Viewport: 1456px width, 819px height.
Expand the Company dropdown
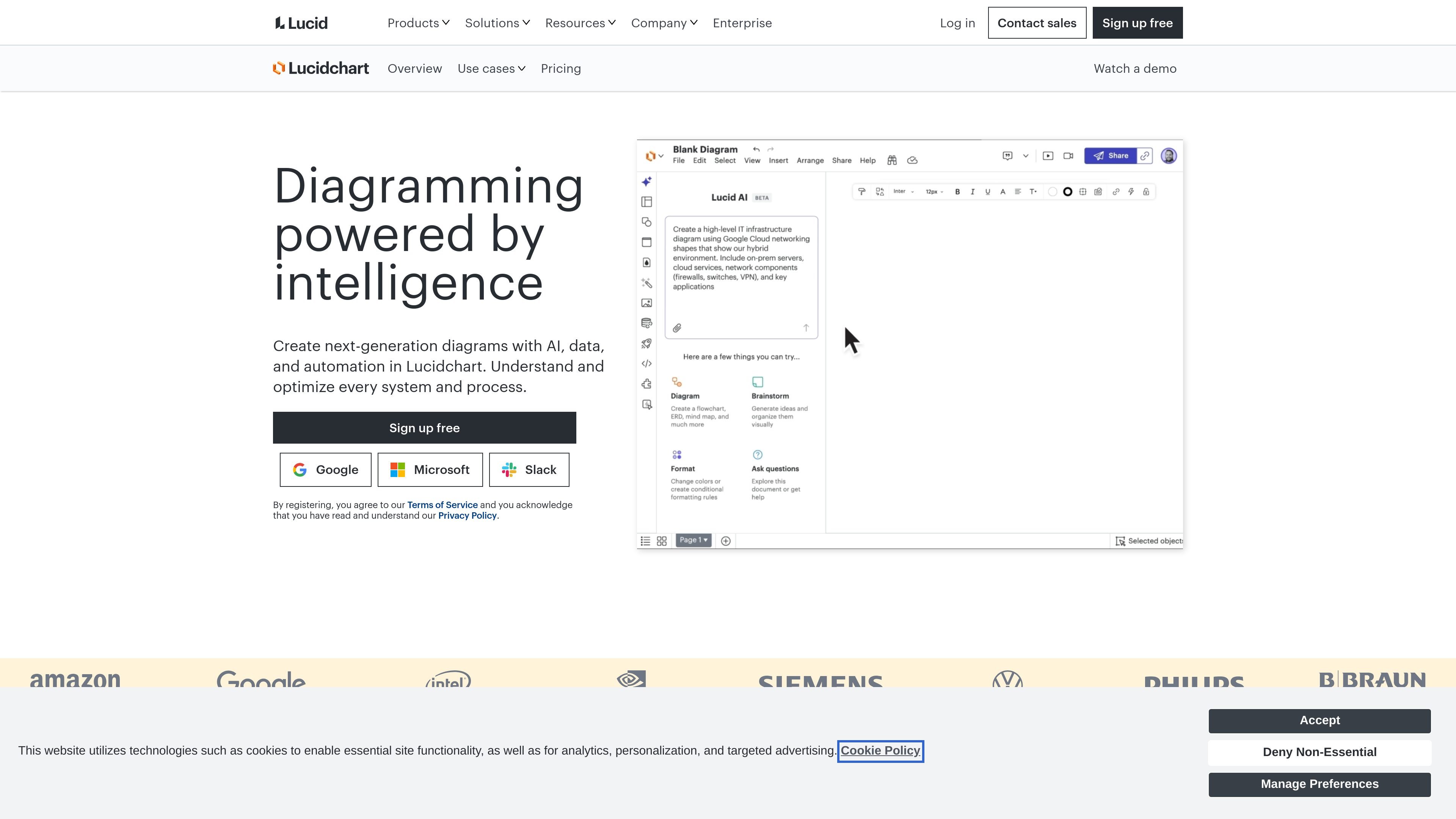(664, 23)
